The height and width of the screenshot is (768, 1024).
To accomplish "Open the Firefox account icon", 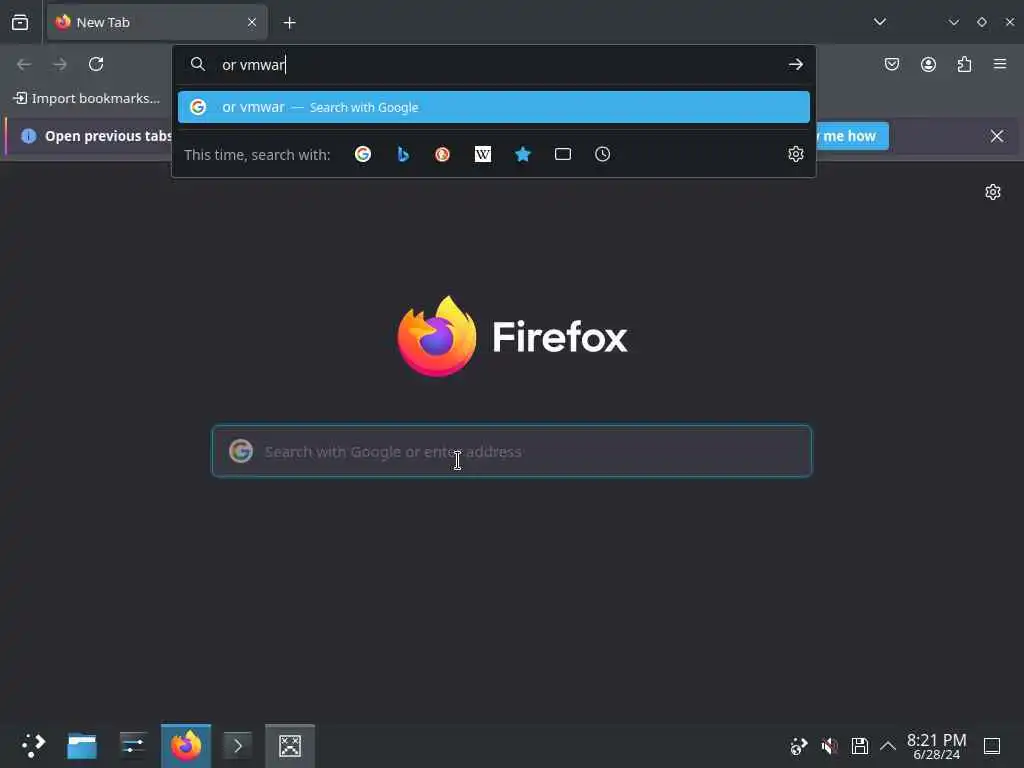I will coord(928,64).
